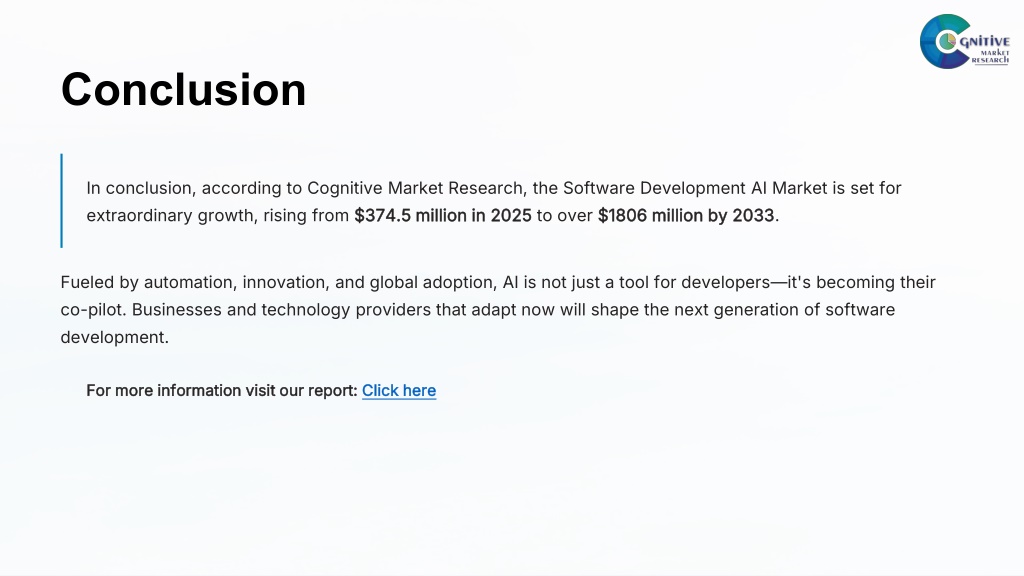This screenshot has height=576, width=1024.
Task: Click the final word 'development.' in the paragraph
Action: [x=115, y=337]
